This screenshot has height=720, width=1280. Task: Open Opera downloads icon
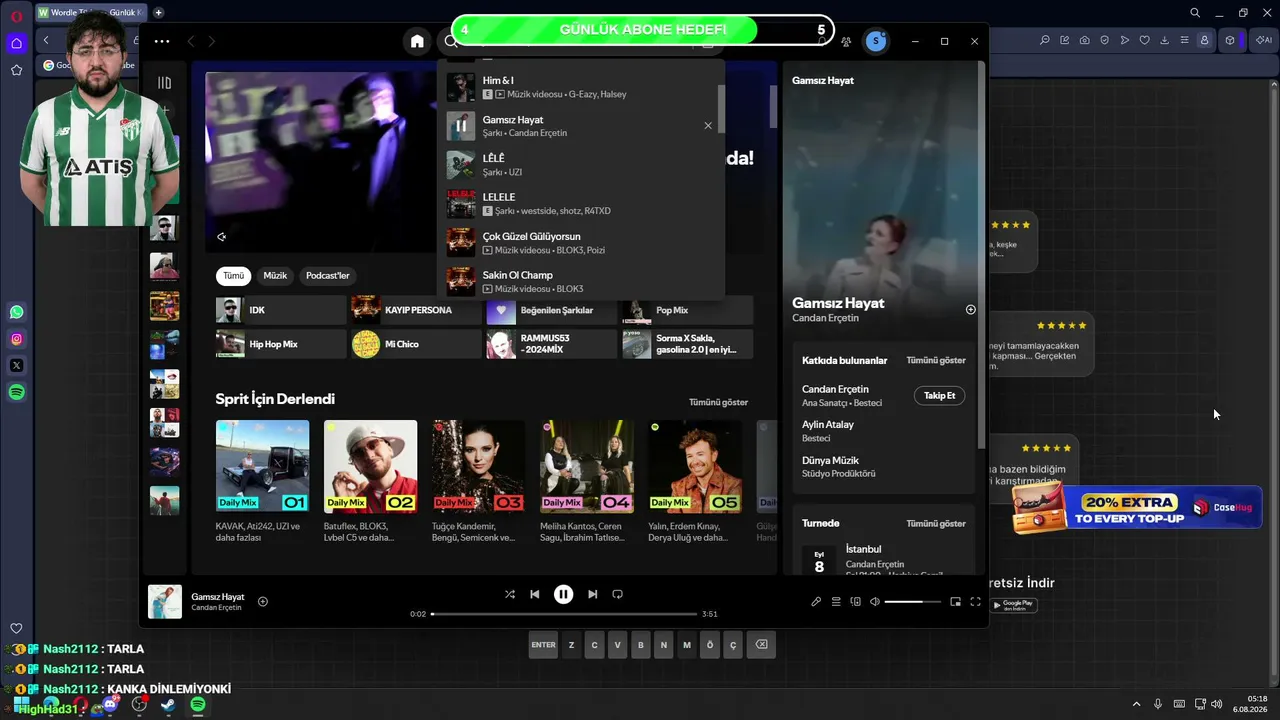1164,41
